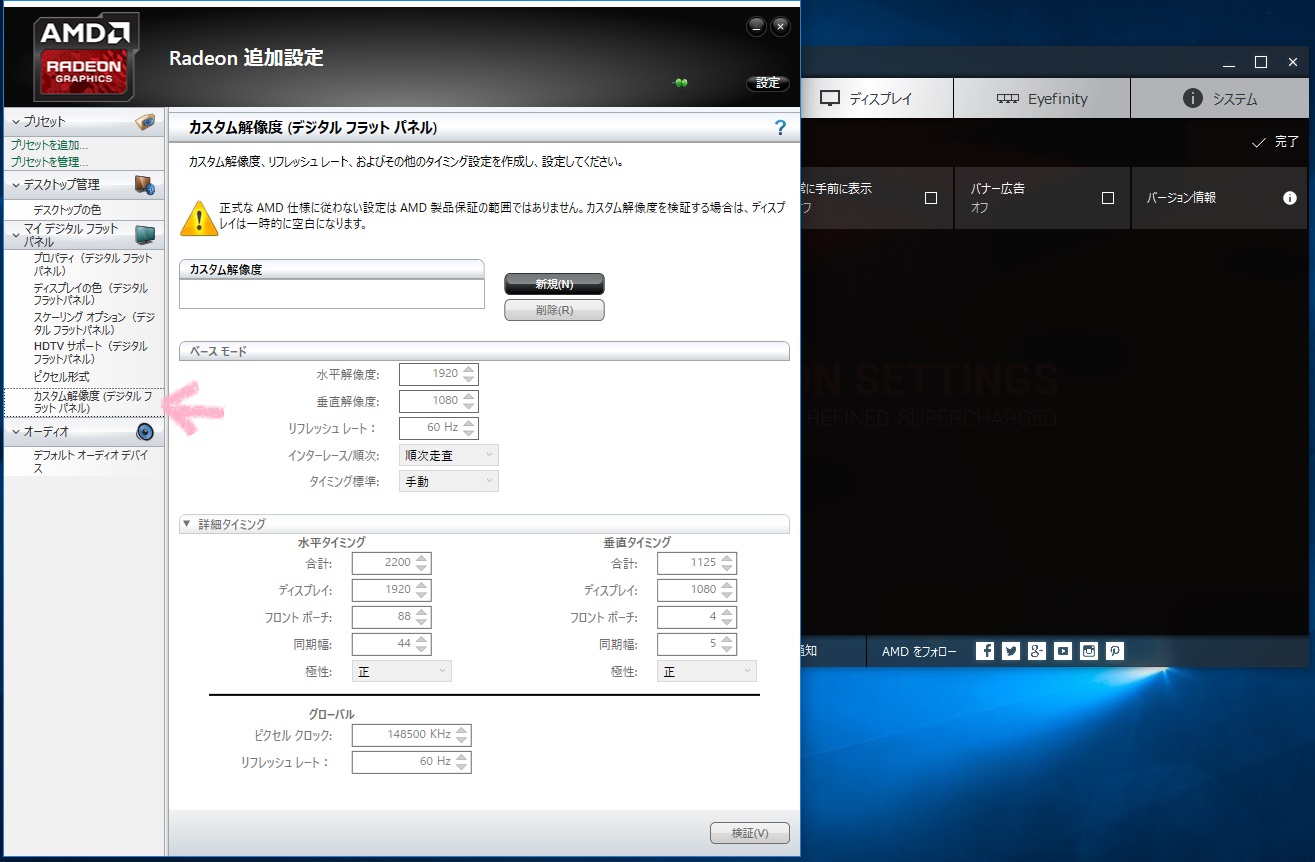1315x862 pixels.
Task: Click horizontal 合計 stepper arrows
Action: (422, 563)
